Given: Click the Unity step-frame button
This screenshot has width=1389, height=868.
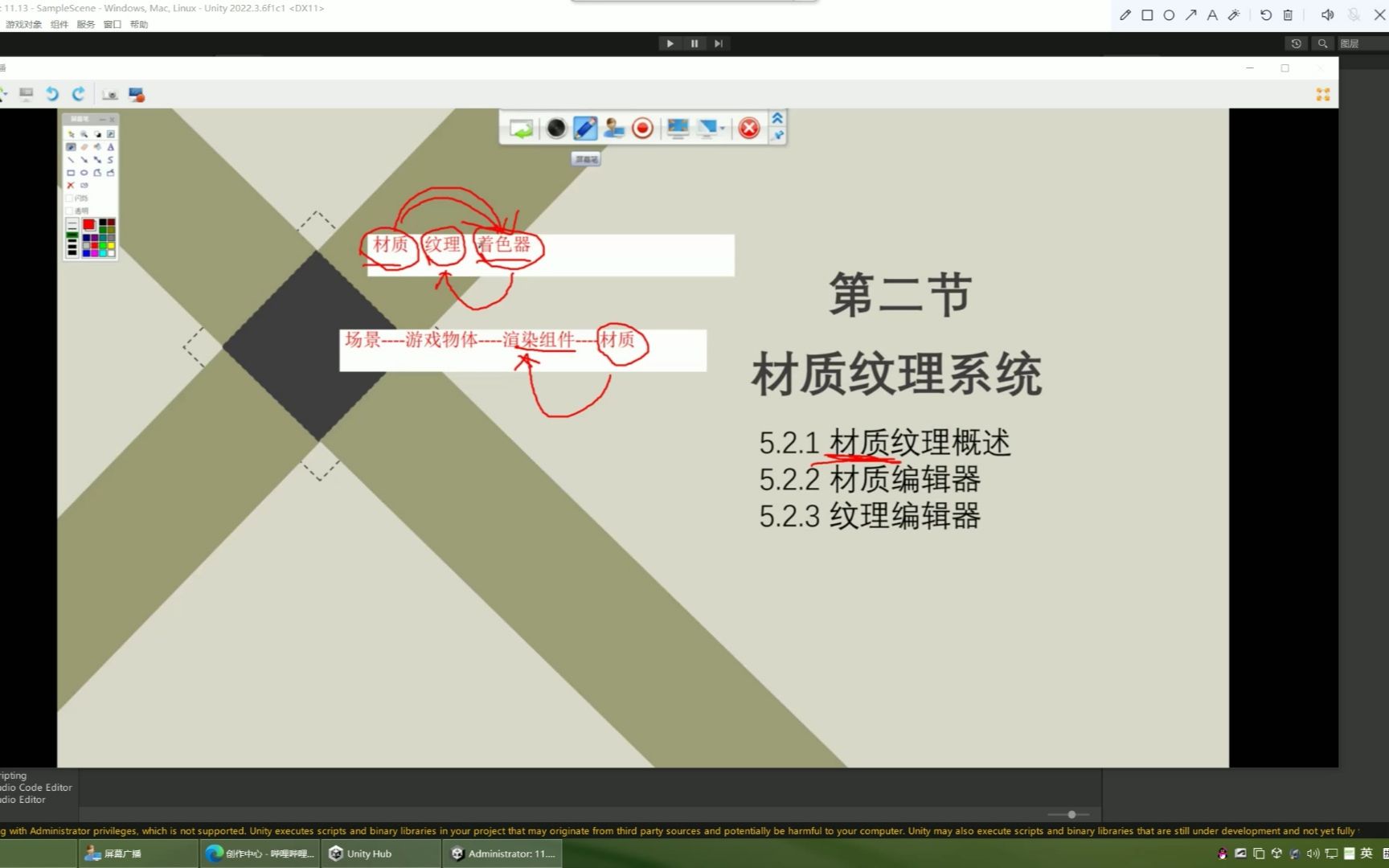Looking at the screenshot, I should [719, 43].
